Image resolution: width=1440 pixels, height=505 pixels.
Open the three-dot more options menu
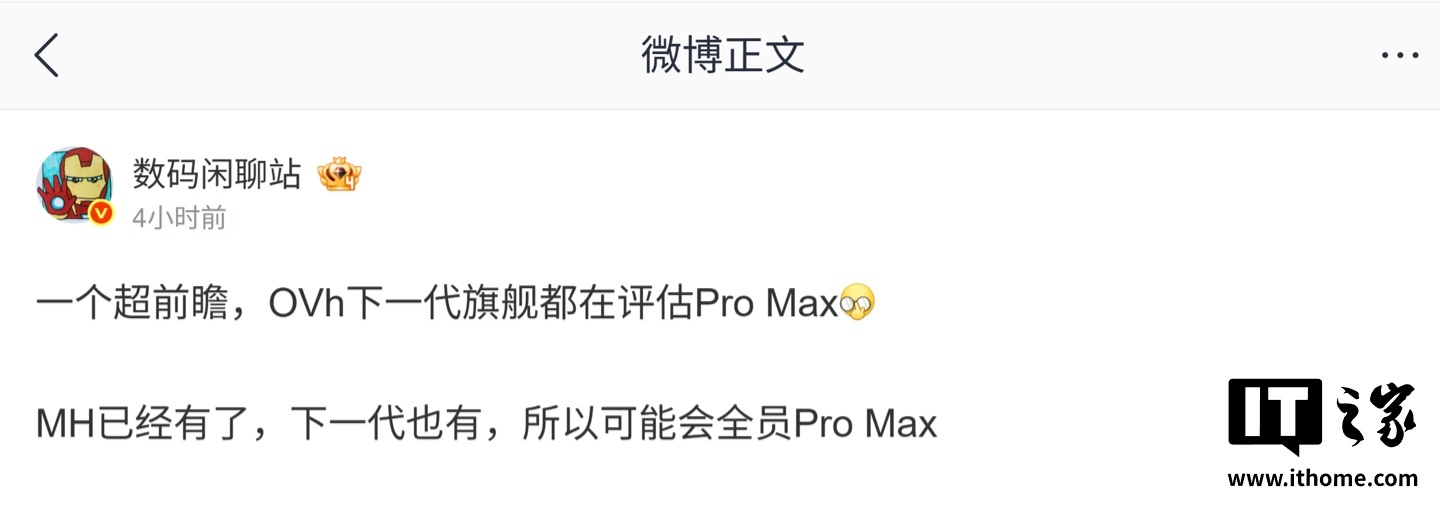click(x=1399, y=56)
